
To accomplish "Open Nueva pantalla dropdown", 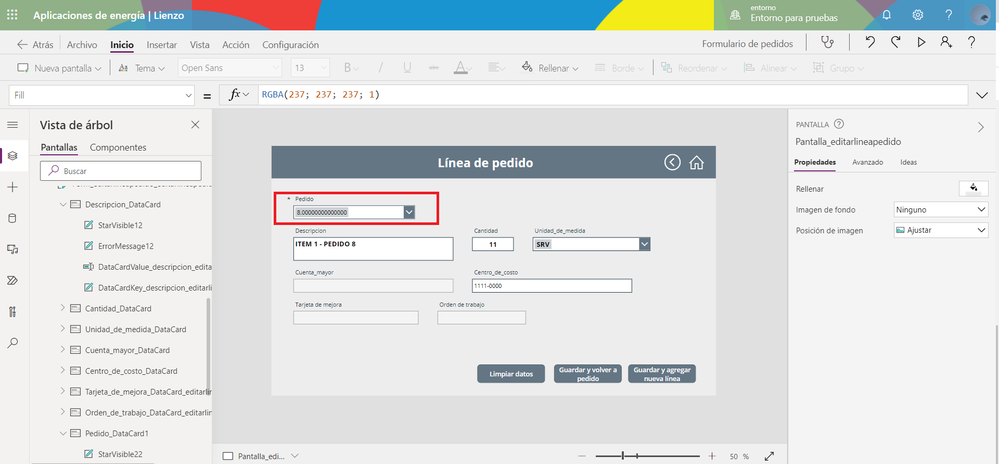I will [x=59, y=68].
